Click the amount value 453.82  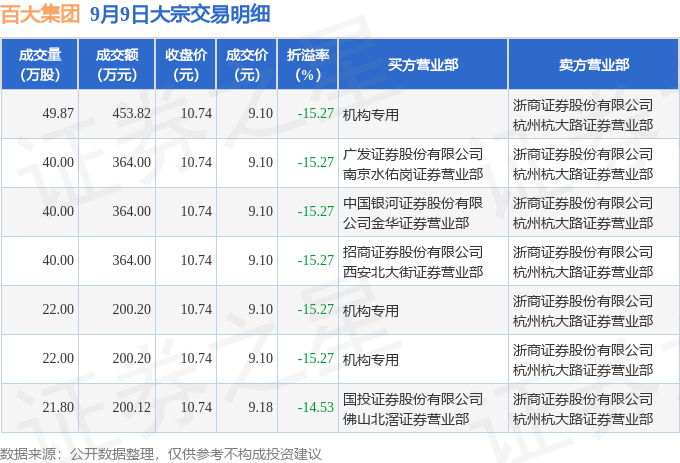click(131, 114)
